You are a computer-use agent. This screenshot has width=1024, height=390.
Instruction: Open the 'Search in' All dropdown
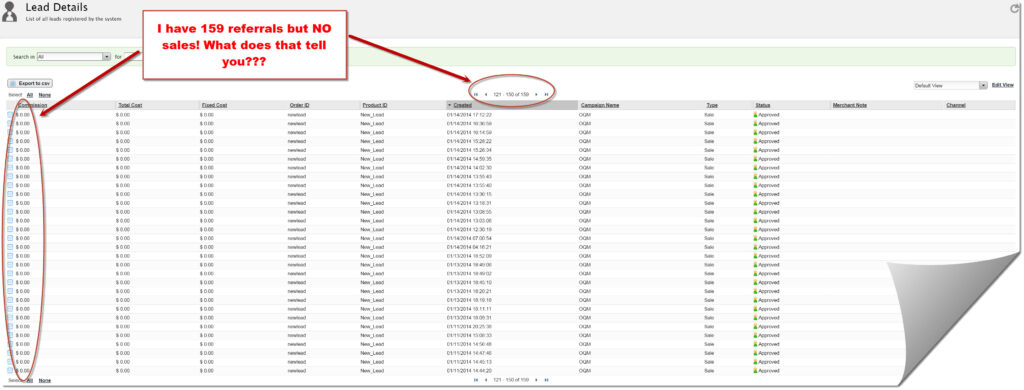click(x=74, y=57)
